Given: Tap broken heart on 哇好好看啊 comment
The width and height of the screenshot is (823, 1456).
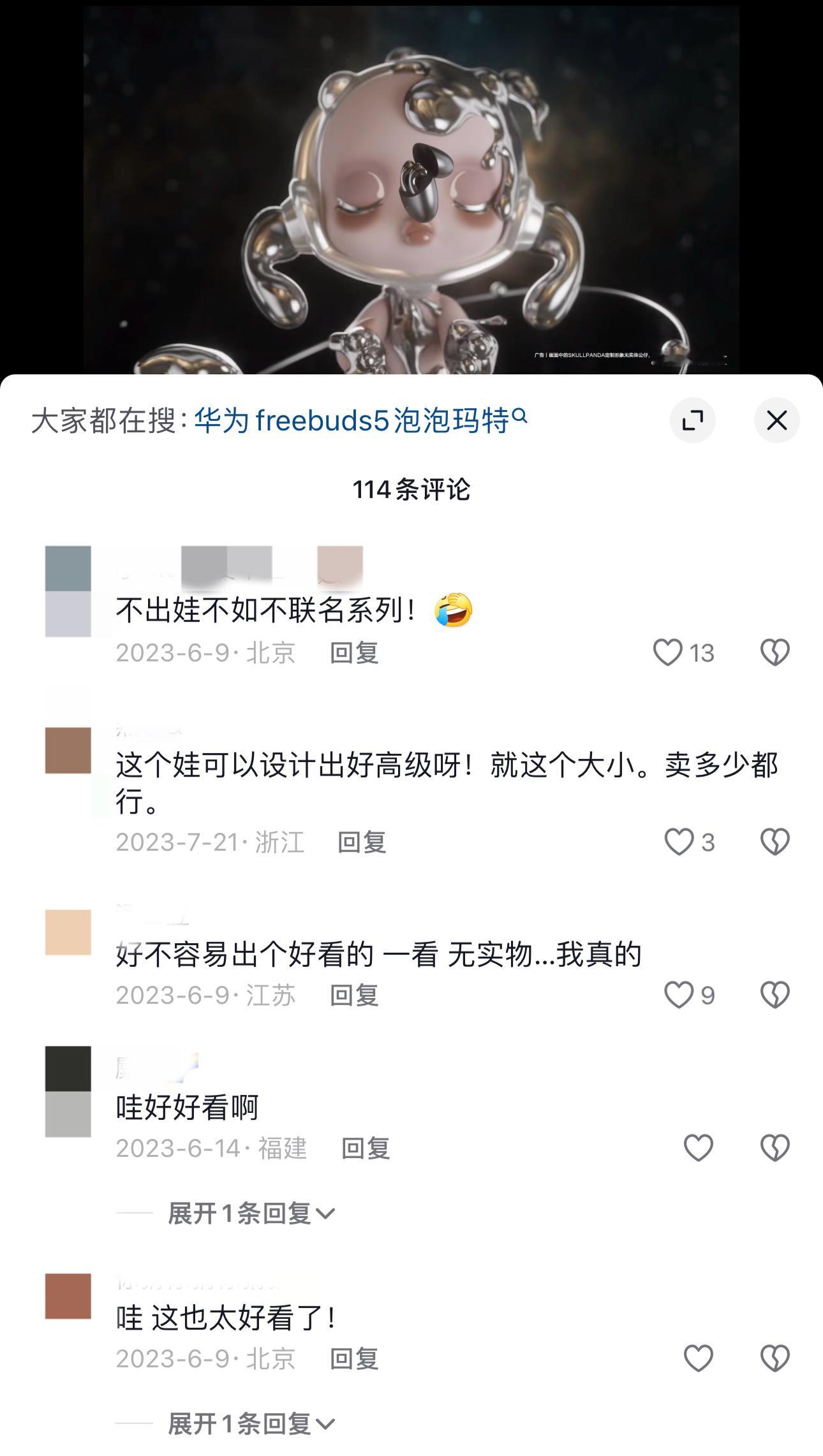Looking at the screenshot, I should pos(775,1148).
